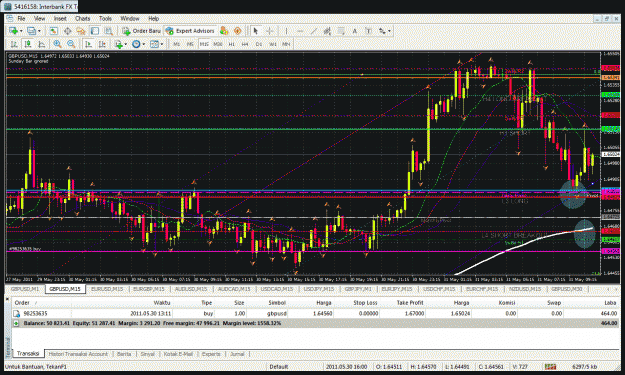Switch chart to candlestick style
The height and width of the screenshot is (375, 625).
28,44
